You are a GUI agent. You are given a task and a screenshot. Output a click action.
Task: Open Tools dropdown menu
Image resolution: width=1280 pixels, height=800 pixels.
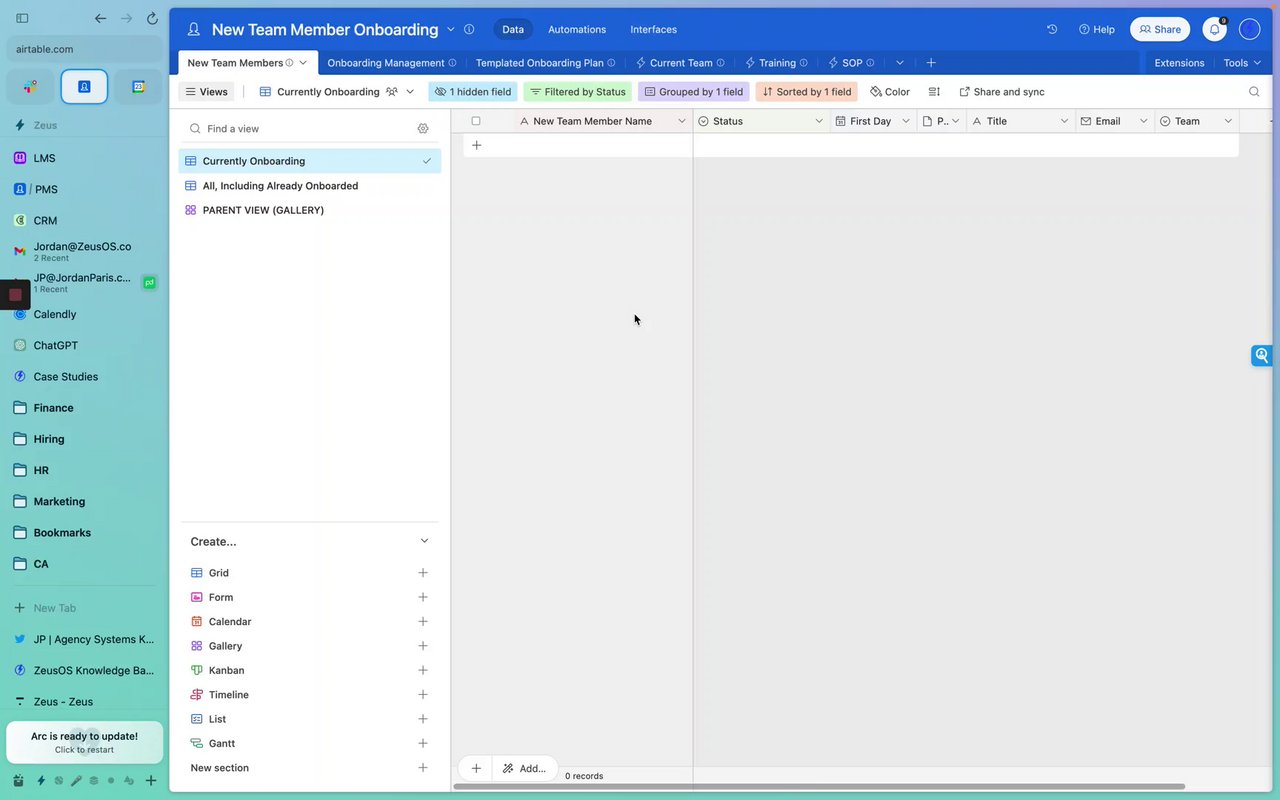[1242, 62]
